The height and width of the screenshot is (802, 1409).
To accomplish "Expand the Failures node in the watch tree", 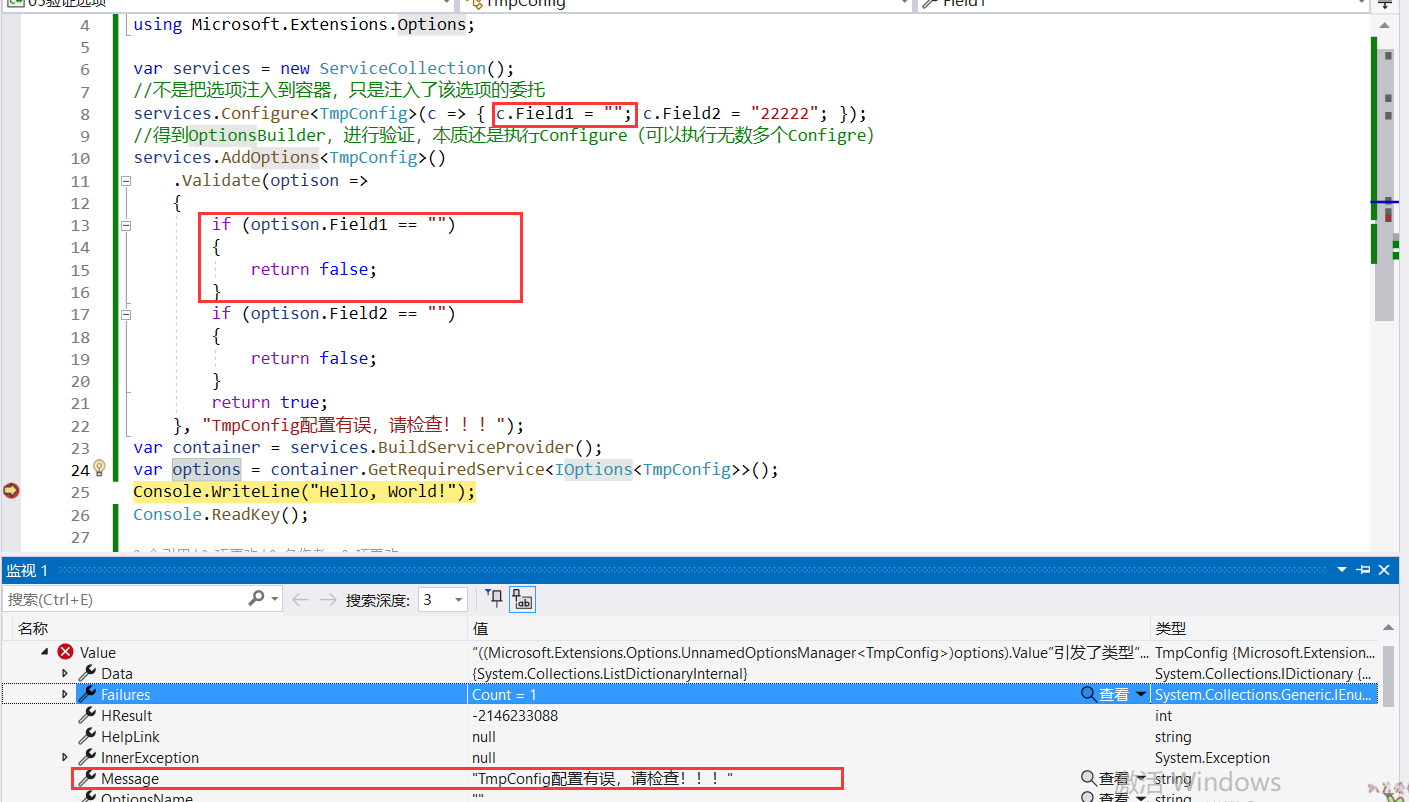I will click(x=66, y=694).
